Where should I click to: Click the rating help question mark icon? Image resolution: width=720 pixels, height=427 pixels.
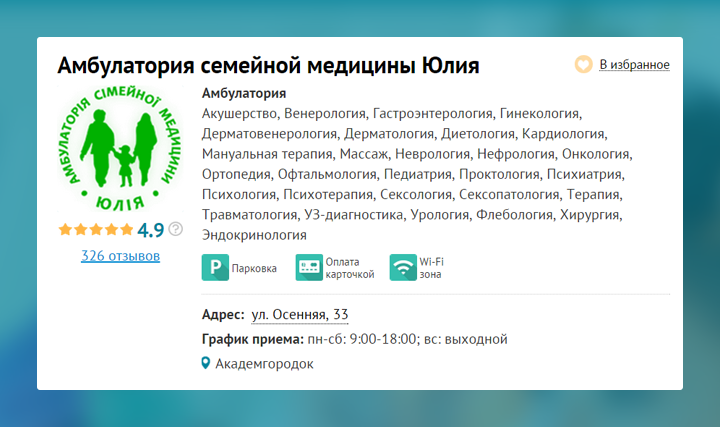point(175,229)
